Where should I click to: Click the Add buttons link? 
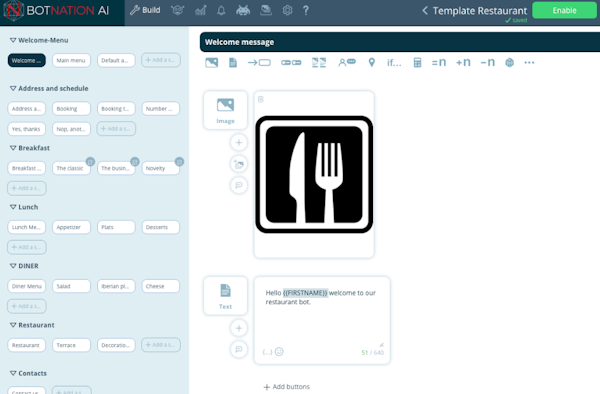pyautogui.click(x=287, y=387)
